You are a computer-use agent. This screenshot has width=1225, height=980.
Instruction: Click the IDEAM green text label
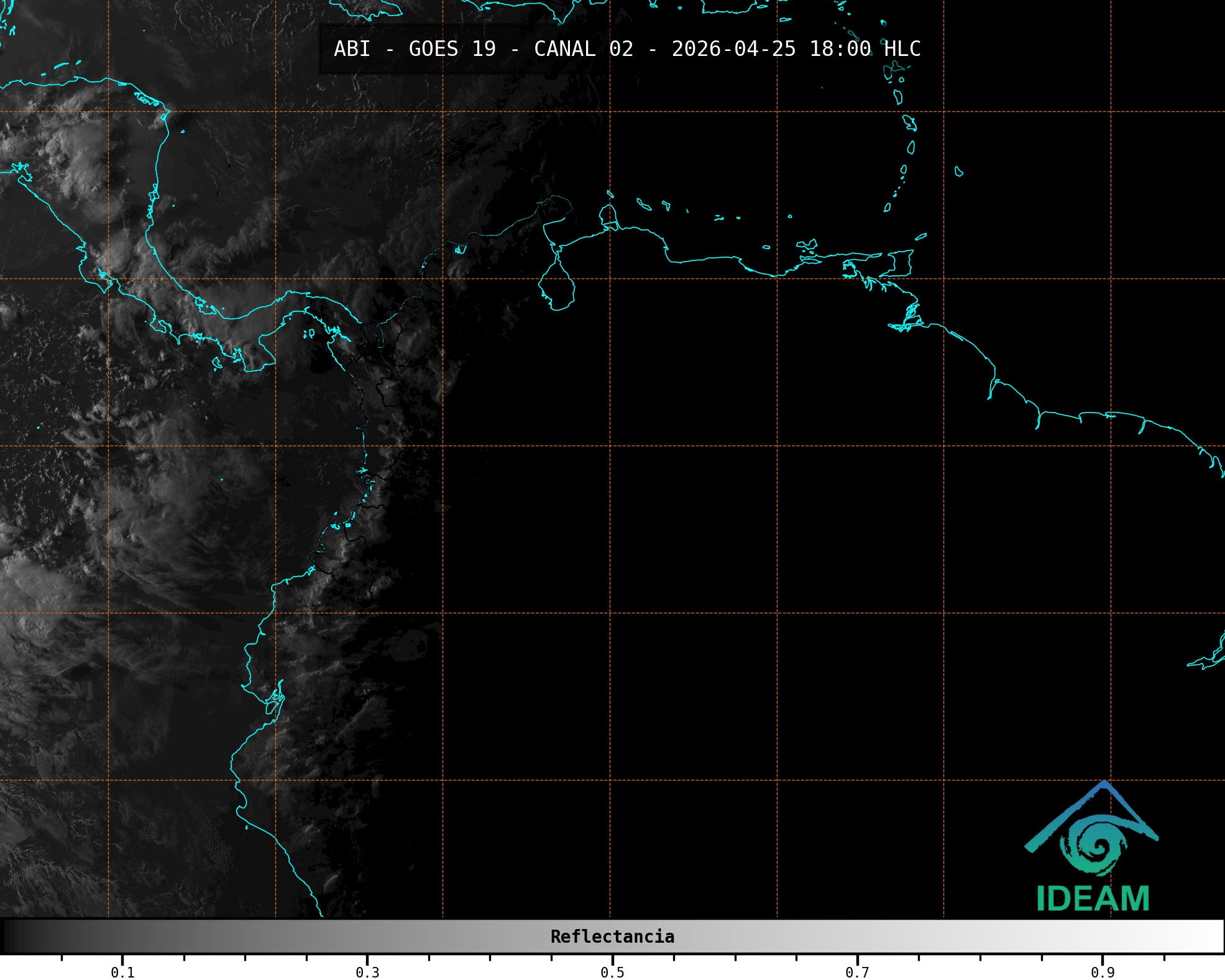(x=1093, y=899)
